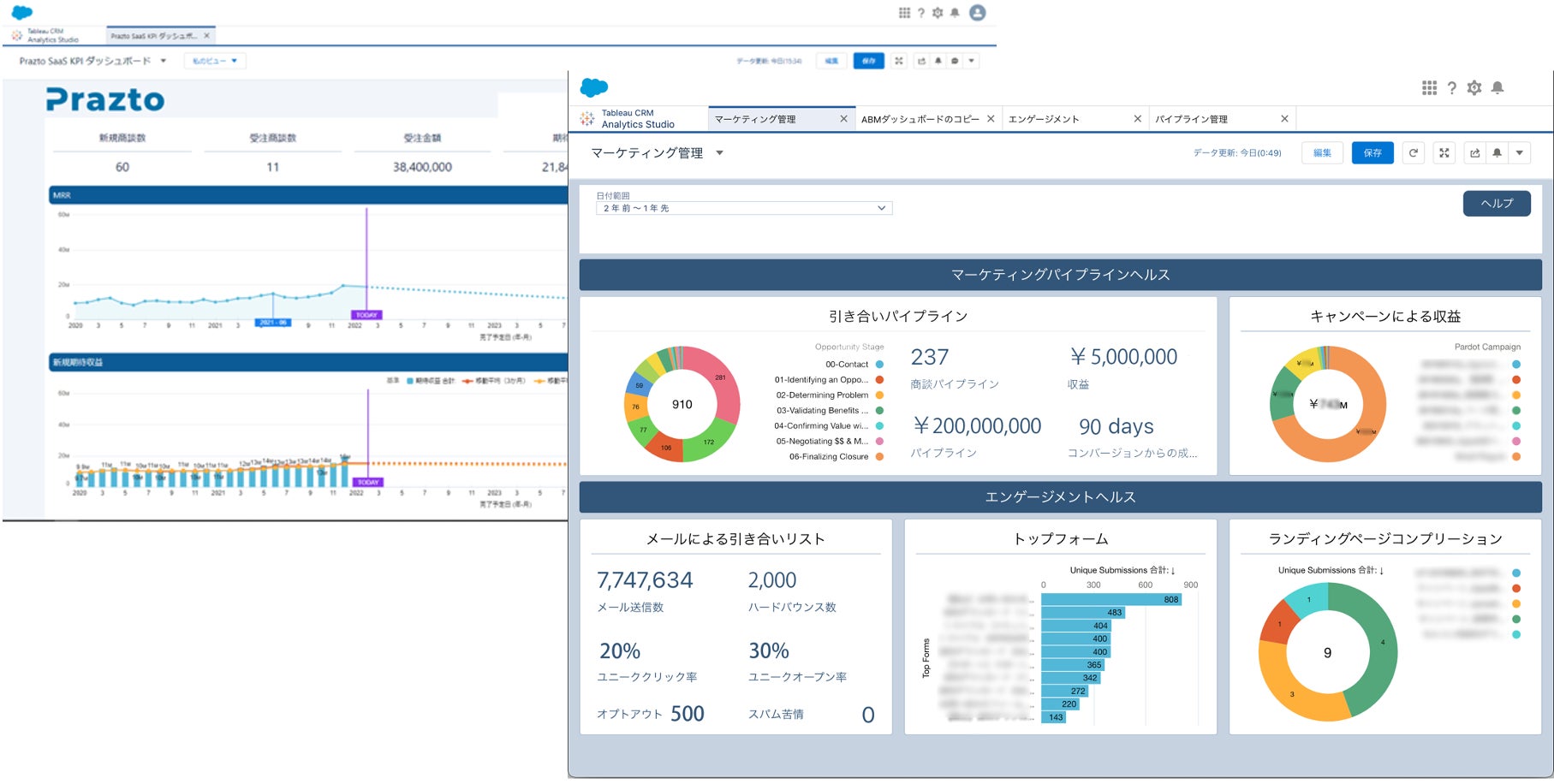Screen dimensions: 1554x784
Task: Click the help question mark icon
Action: click(x=1452, y=88)
